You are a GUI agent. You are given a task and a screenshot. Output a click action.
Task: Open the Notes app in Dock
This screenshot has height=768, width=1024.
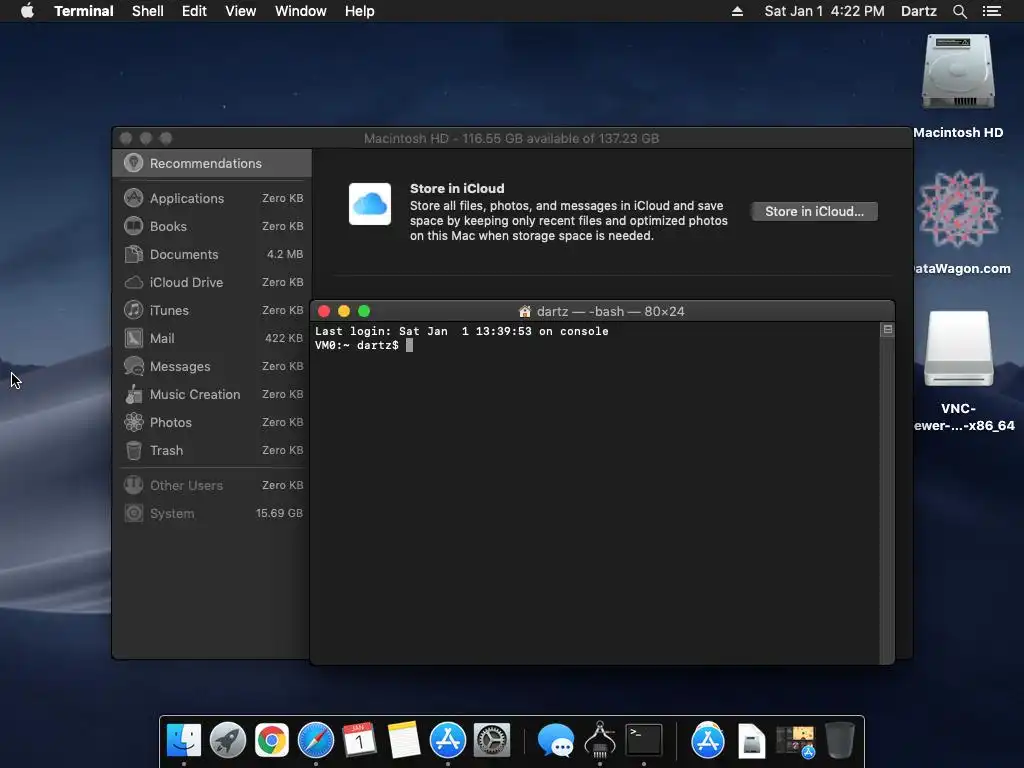pos(404,740)
